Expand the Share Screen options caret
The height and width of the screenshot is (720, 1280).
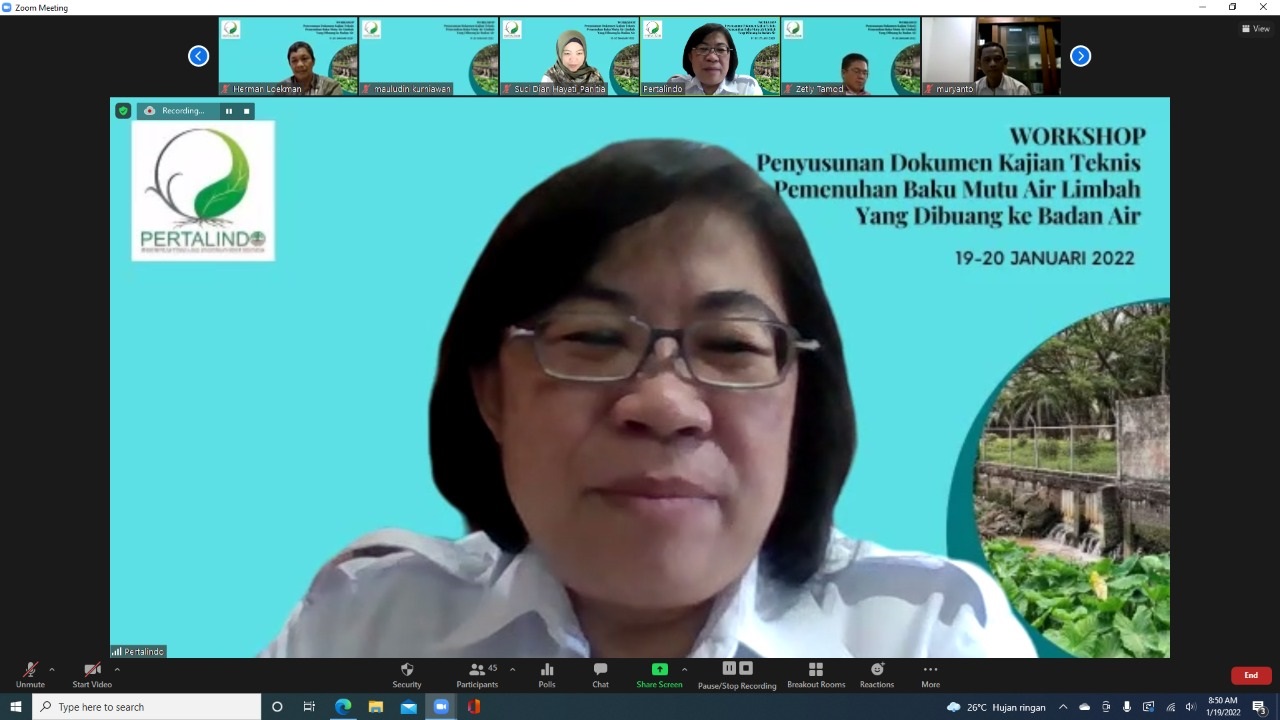684,670
